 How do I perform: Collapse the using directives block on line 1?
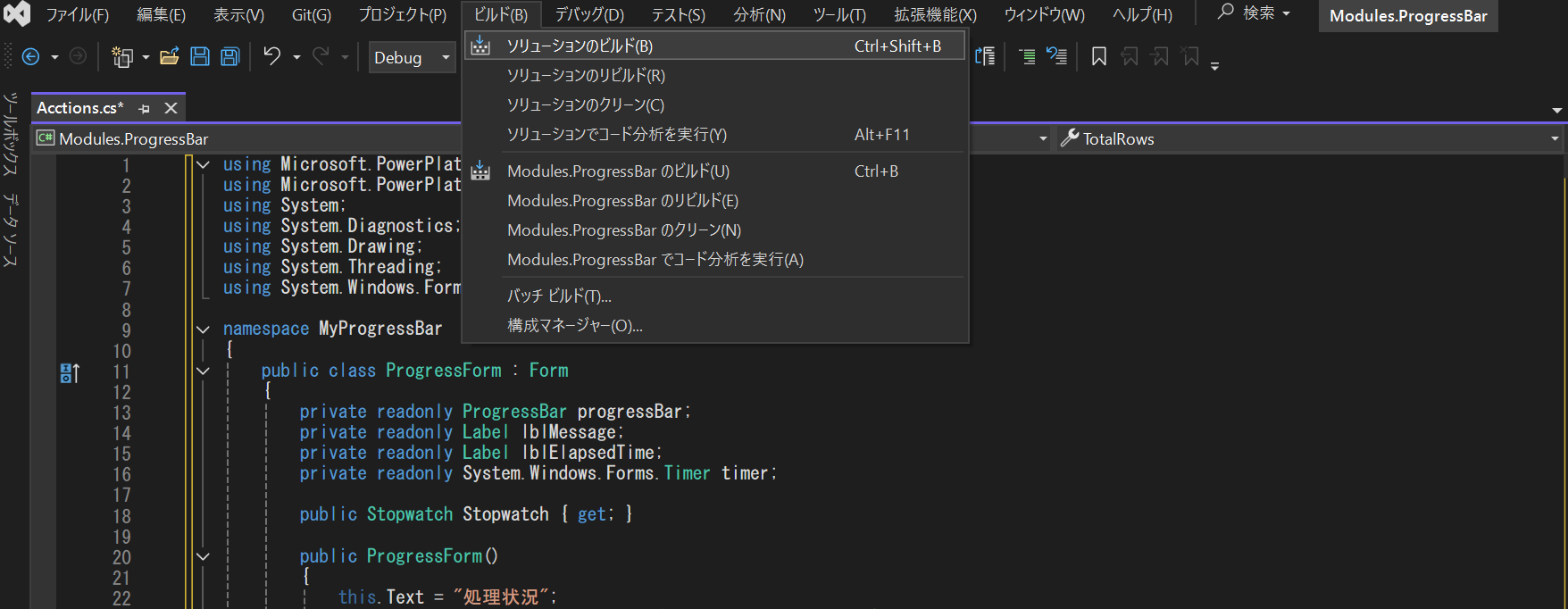coord(204,164)
